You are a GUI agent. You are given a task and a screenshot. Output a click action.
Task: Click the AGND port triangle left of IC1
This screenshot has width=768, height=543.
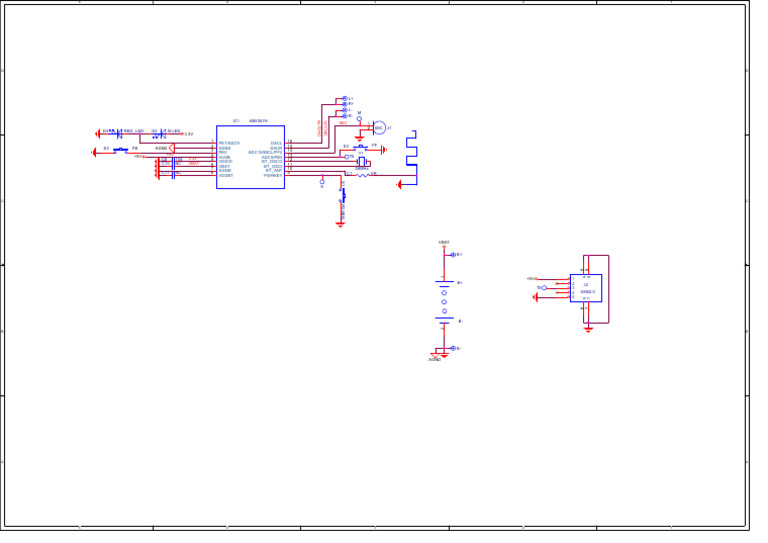point(171,148)
